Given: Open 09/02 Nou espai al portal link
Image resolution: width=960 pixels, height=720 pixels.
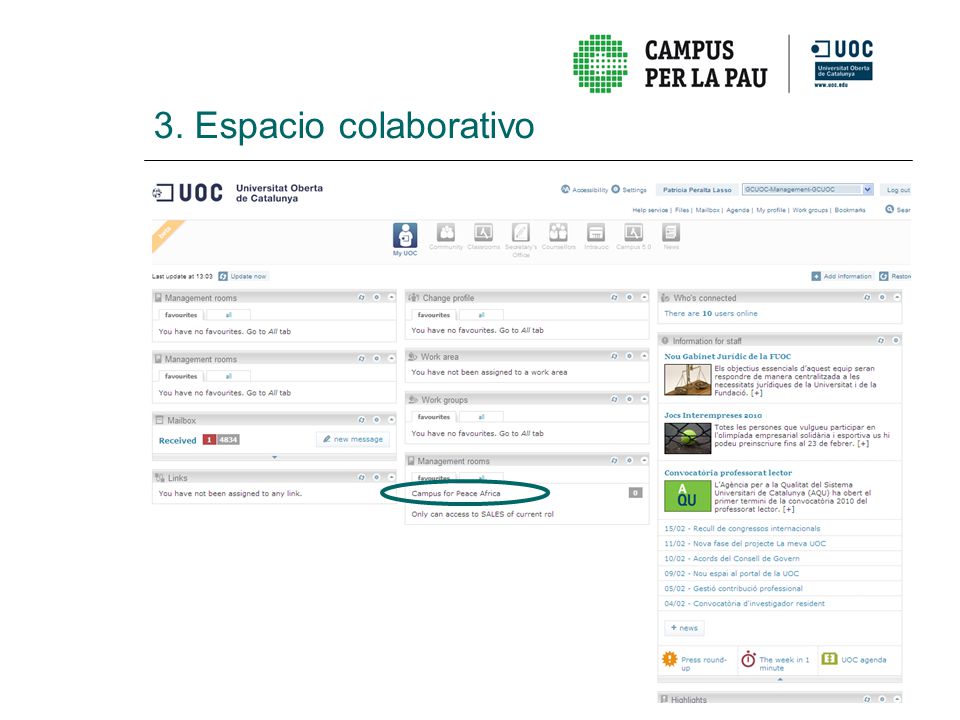Looking at the screenshot, I should pyautogui.click(x=732, y=574).
